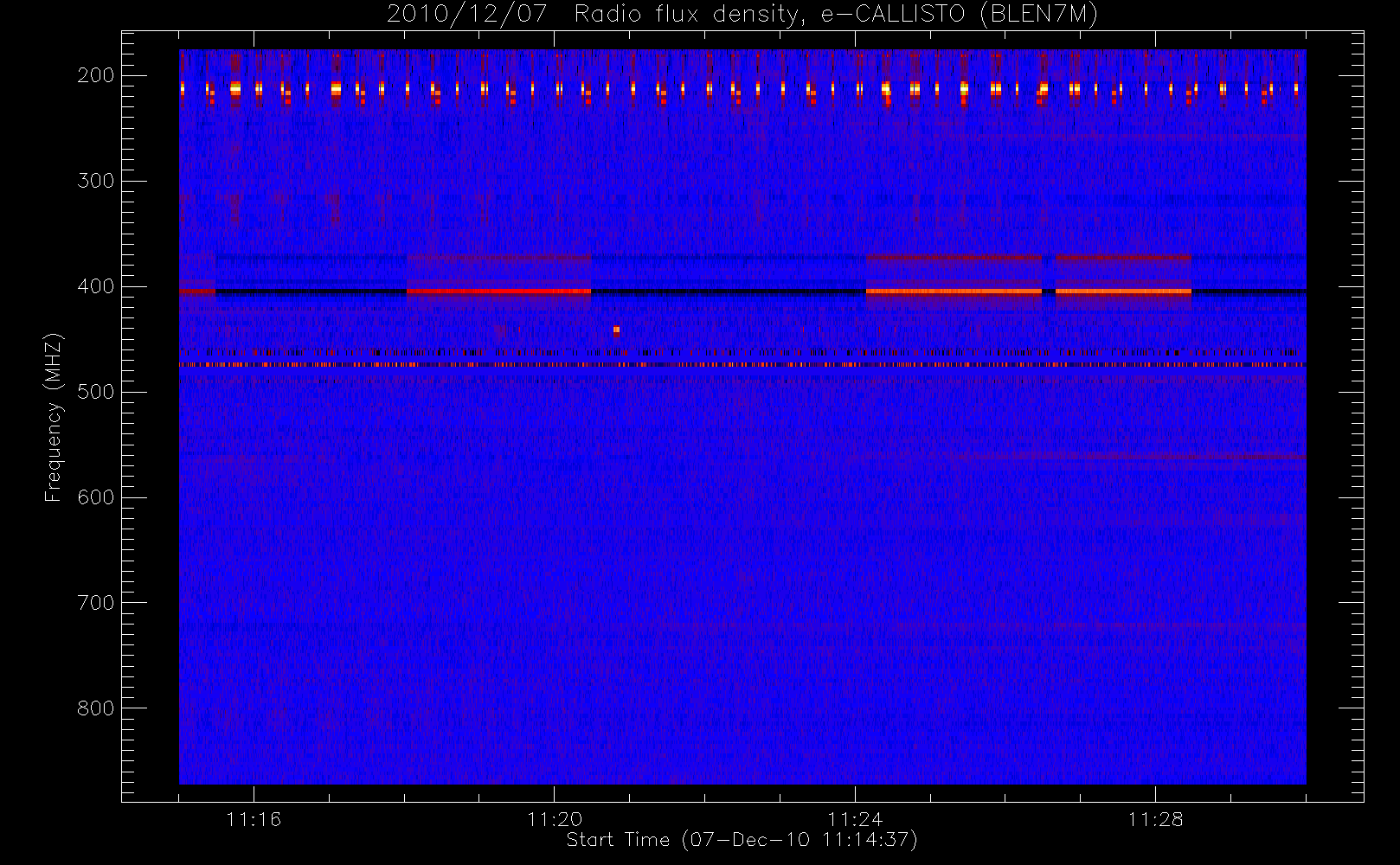Click the 11:16 time tick label

254,819
